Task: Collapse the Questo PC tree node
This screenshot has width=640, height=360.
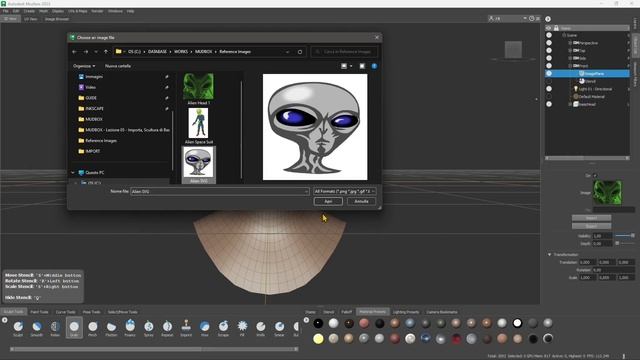Action: 73,173
